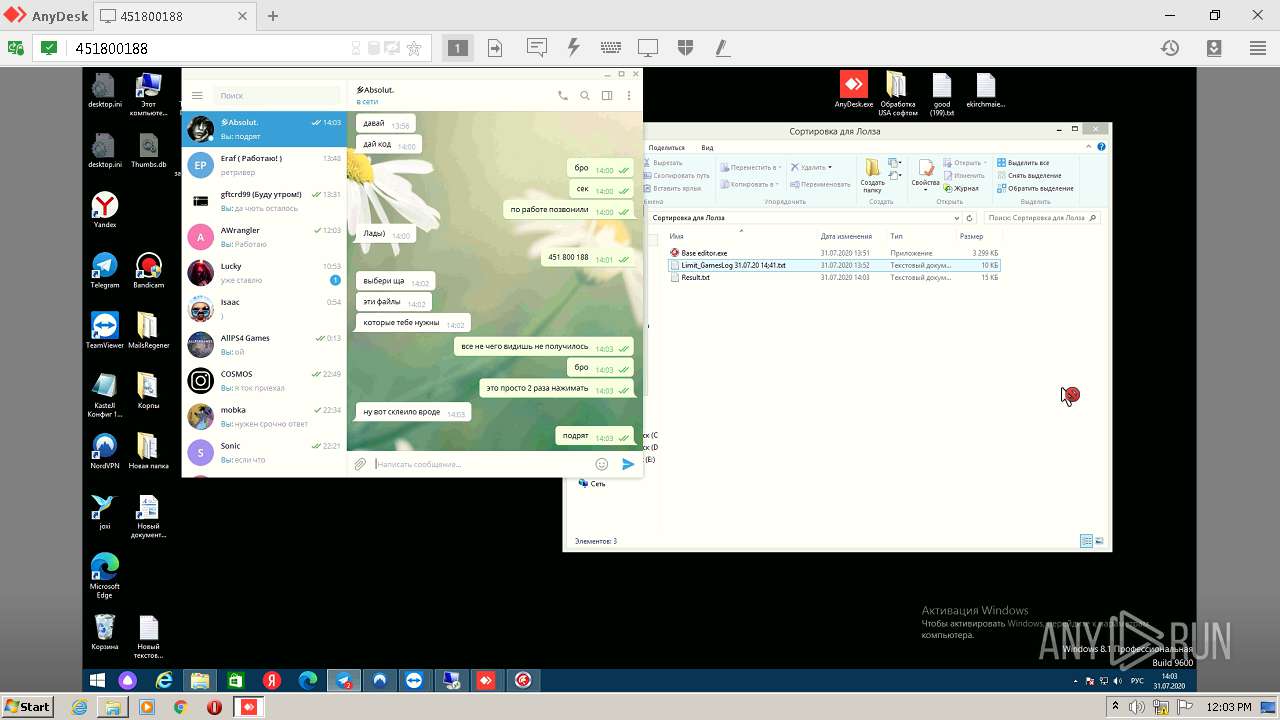Screen dimensions: 1280x720
Task: Open a new AnyDesk tab with plus
Action: [x=273, y=16]
